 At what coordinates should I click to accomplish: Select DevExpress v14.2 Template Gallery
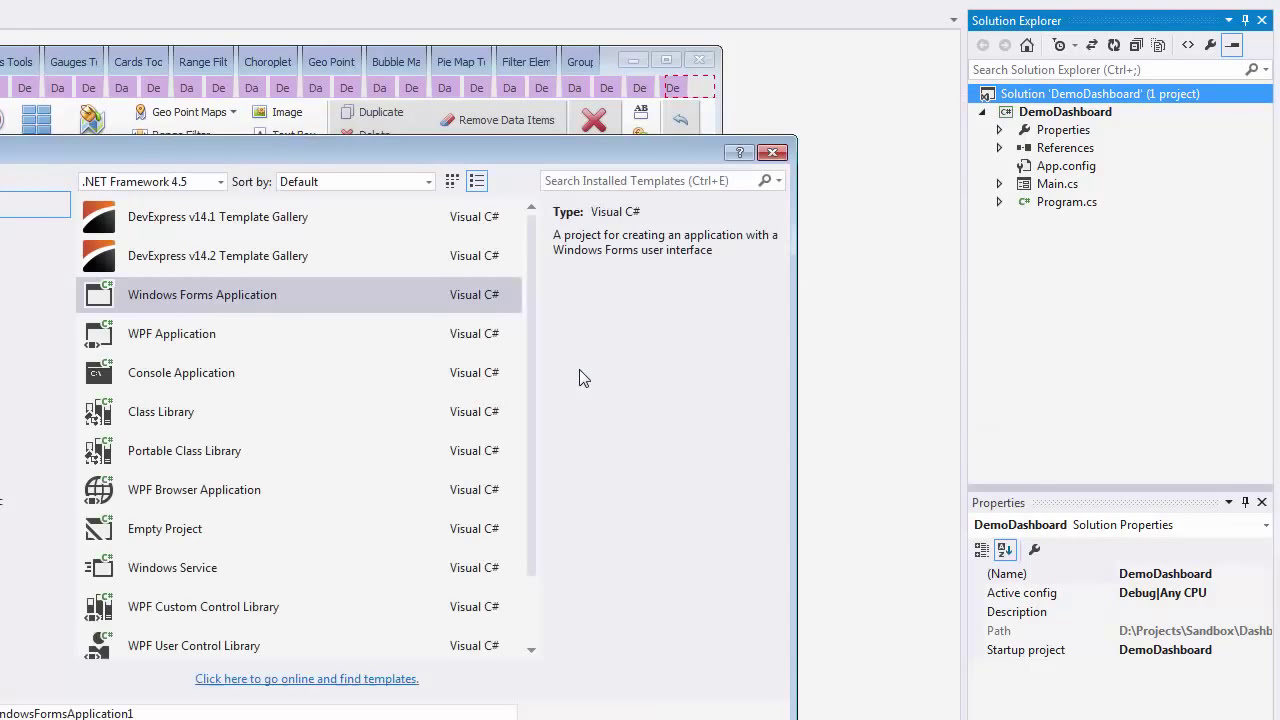pyautogui.click(x=299, y=256)
